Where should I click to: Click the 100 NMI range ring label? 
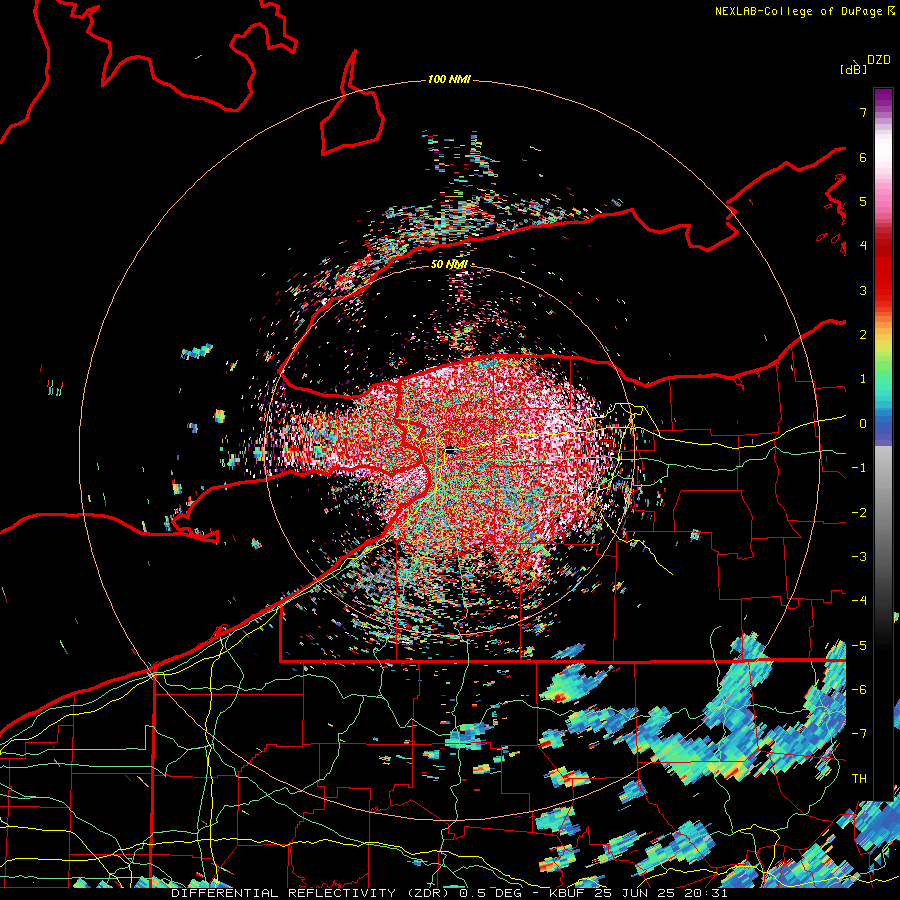pyautogui.click(x=449, y=79)
